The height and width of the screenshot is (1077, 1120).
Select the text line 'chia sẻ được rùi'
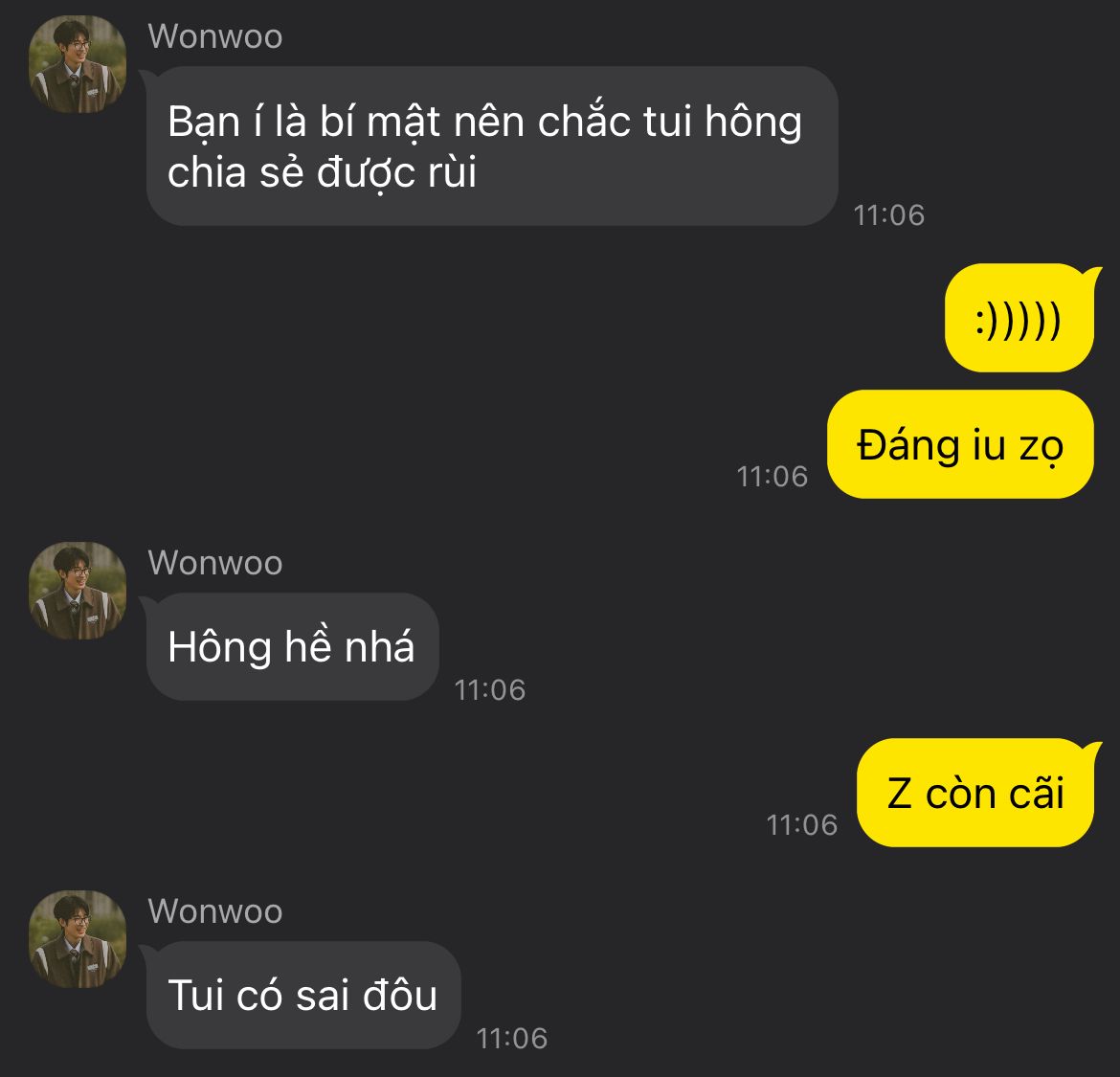click(323, 173)
